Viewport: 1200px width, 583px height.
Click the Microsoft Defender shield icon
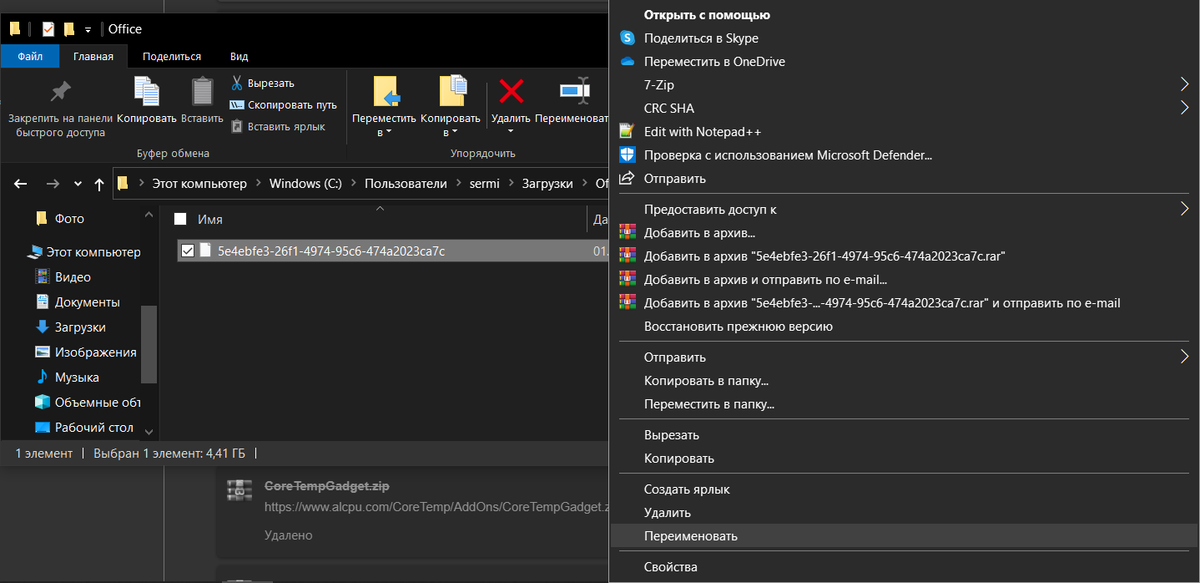(627, 155)
